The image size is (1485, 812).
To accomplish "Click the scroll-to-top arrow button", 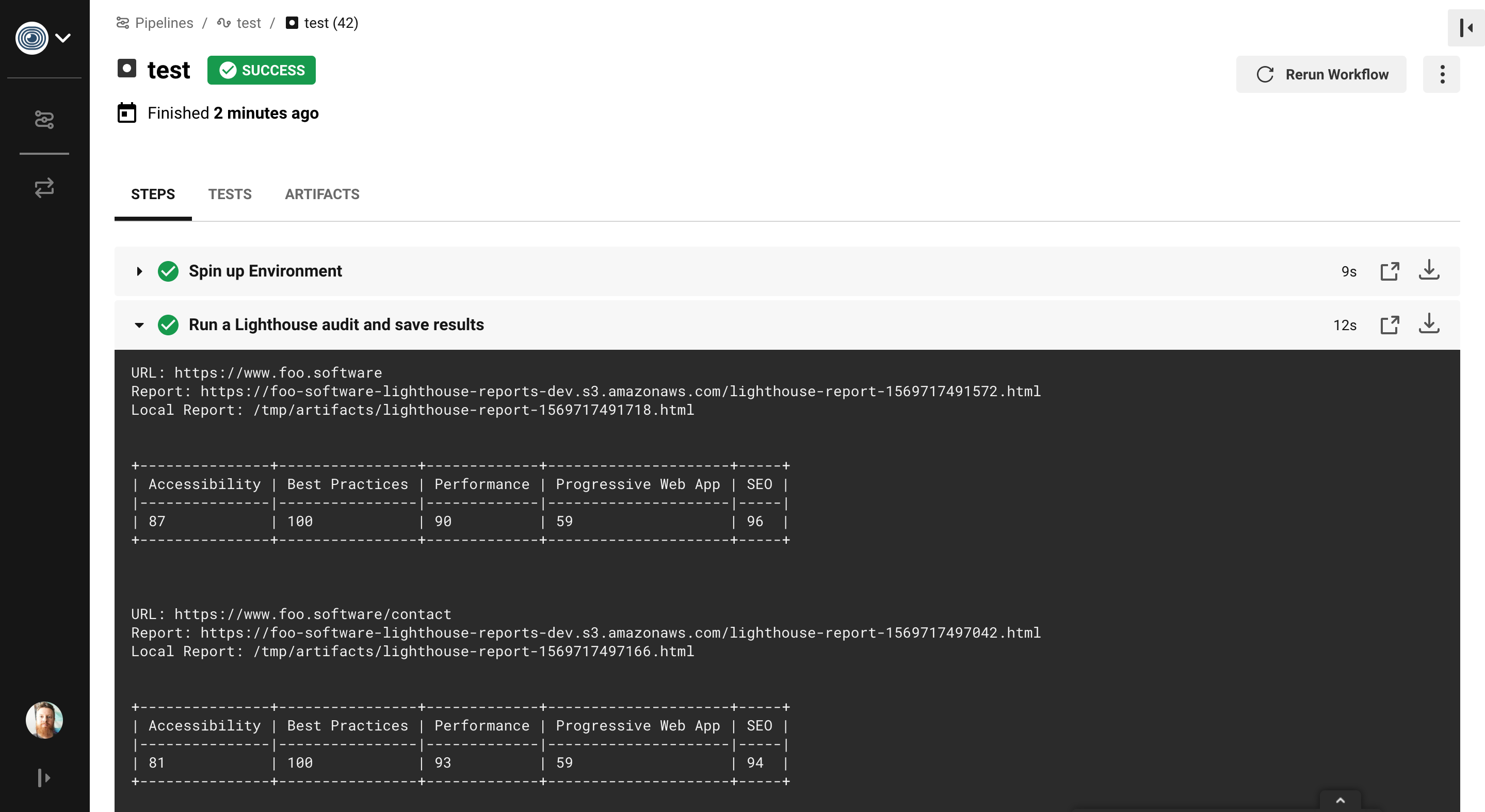I will tap(1341, 801).
